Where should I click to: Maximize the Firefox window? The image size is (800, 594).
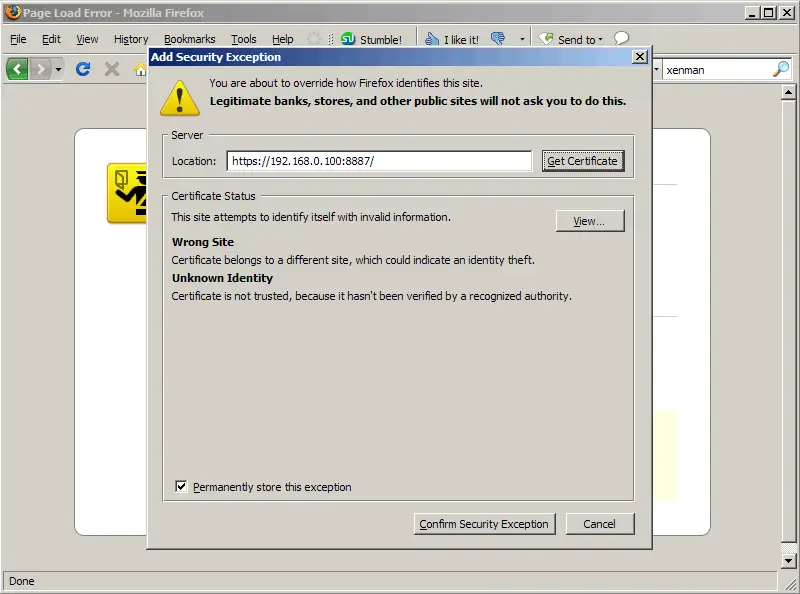pyautogui.click(x=768, y=12)
